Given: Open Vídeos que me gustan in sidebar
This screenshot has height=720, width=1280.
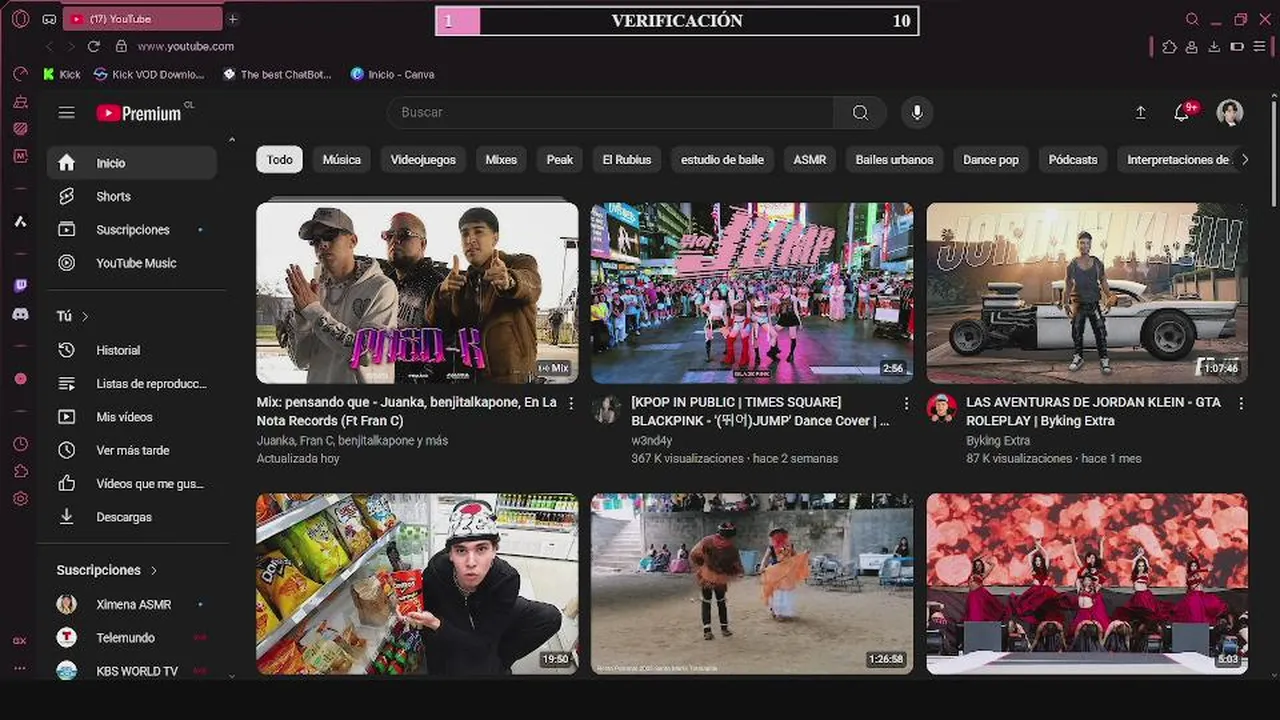Looking at the screenshot, I should coord(132,484).
